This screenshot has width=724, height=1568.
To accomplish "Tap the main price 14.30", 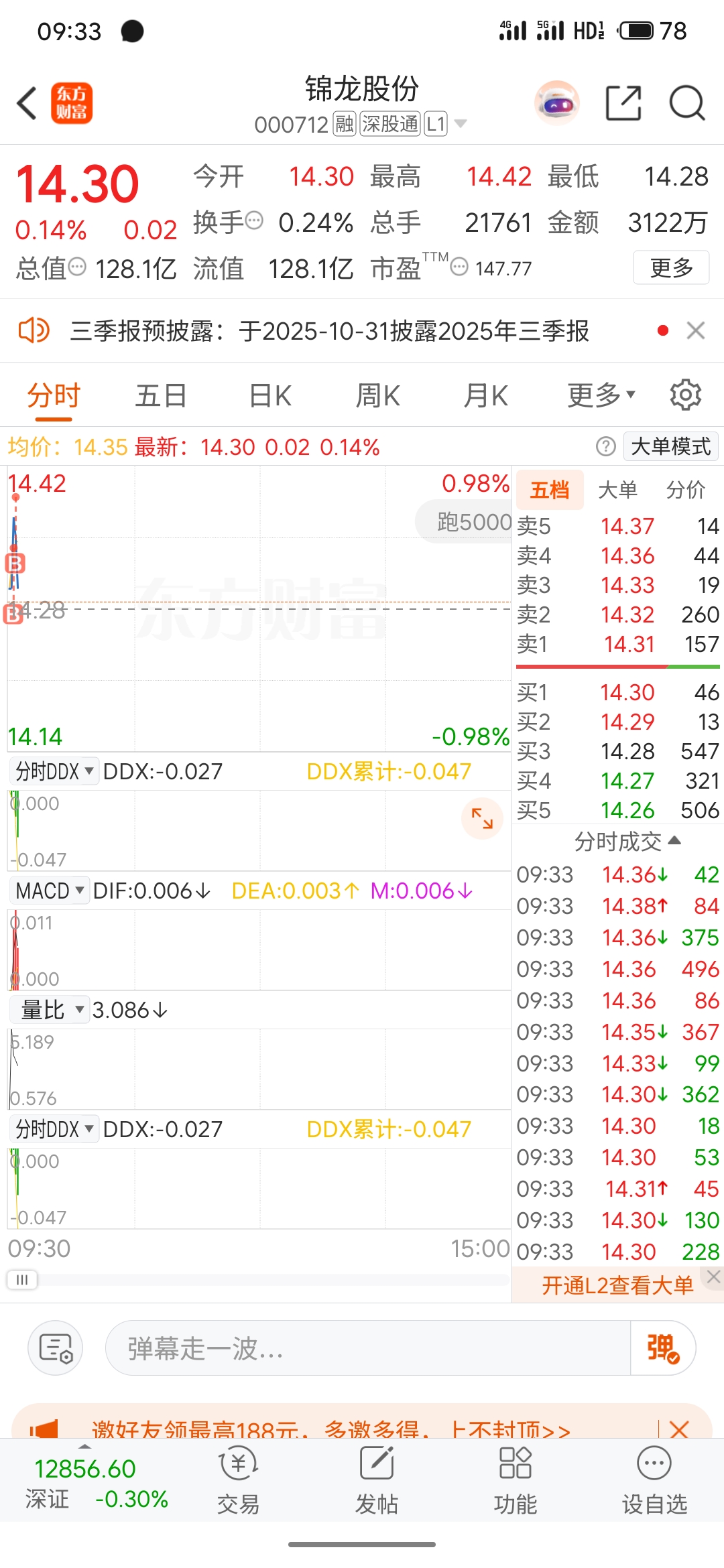I will [78, 184].
